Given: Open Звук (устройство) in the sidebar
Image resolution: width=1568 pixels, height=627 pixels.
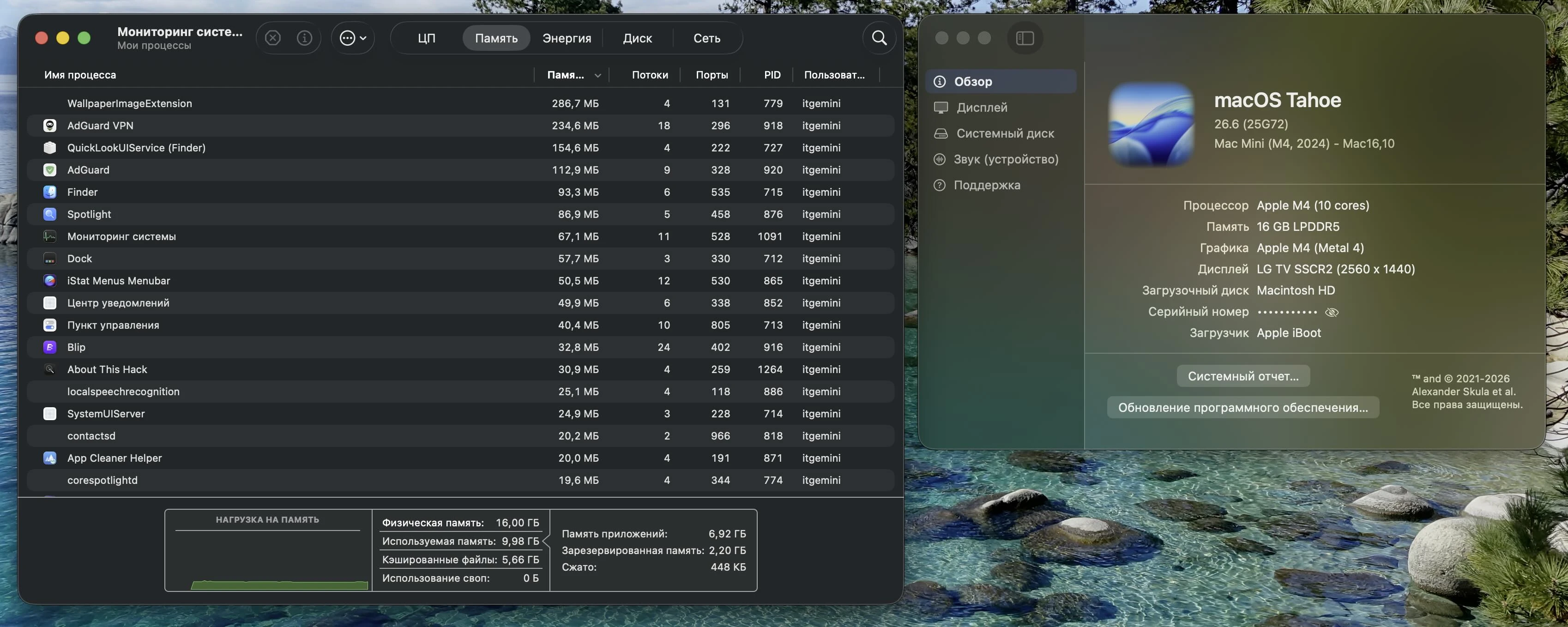Looking at the screenshot, I should pyautogui.click(x=1001, y=159).
